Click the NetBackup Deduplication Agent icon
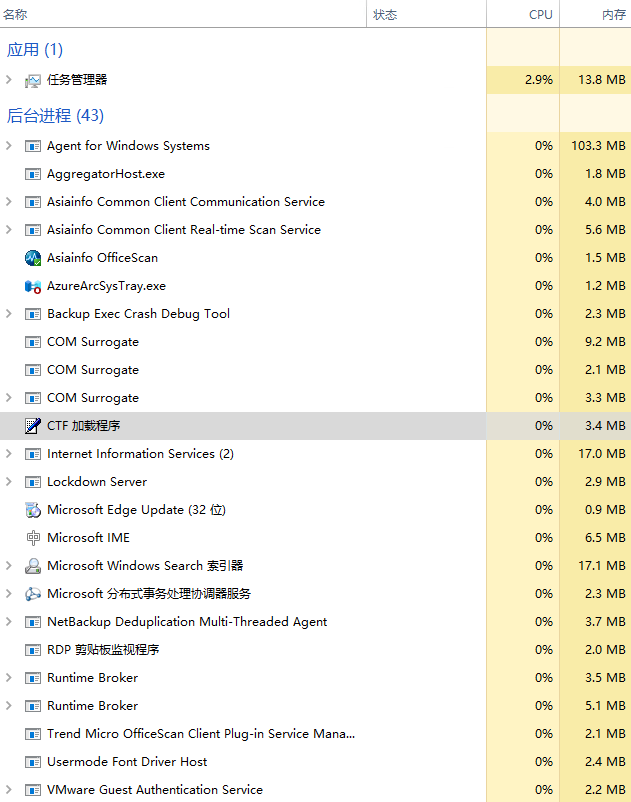Screen dimensions: 631x802 pos(33,622)
